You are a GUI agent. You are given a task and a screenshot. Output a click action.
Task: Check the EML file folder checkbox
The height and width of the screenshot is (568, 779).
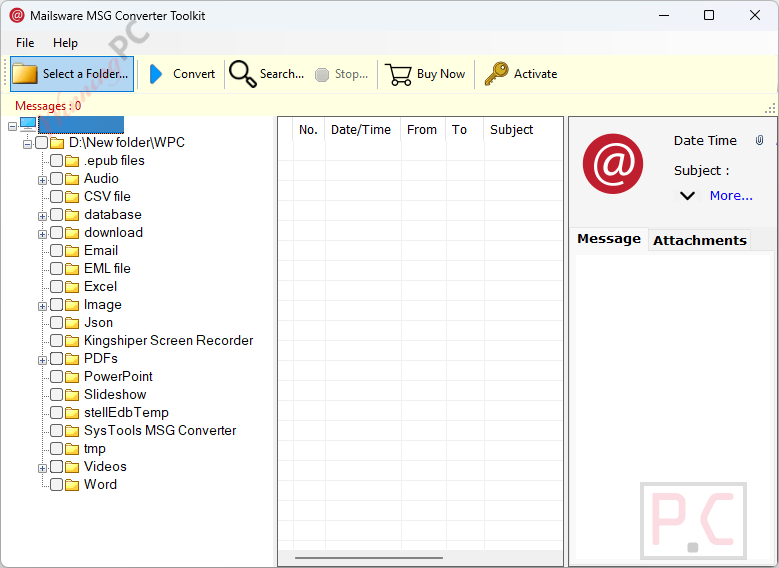coord(57,268)
